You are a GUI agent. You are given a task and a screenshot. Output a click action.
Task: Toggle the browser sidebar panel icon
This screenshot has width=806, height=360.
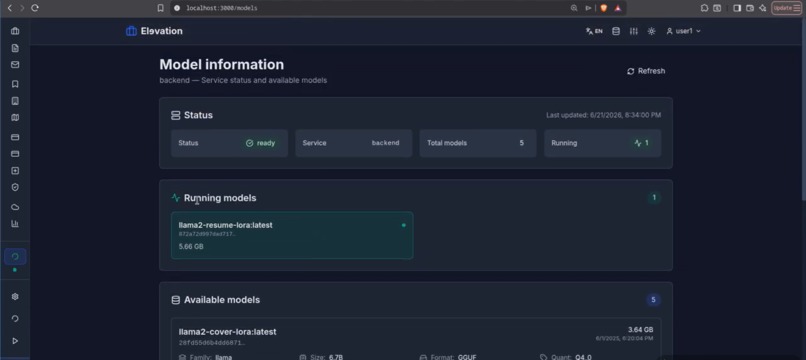(x=737, y=8)
